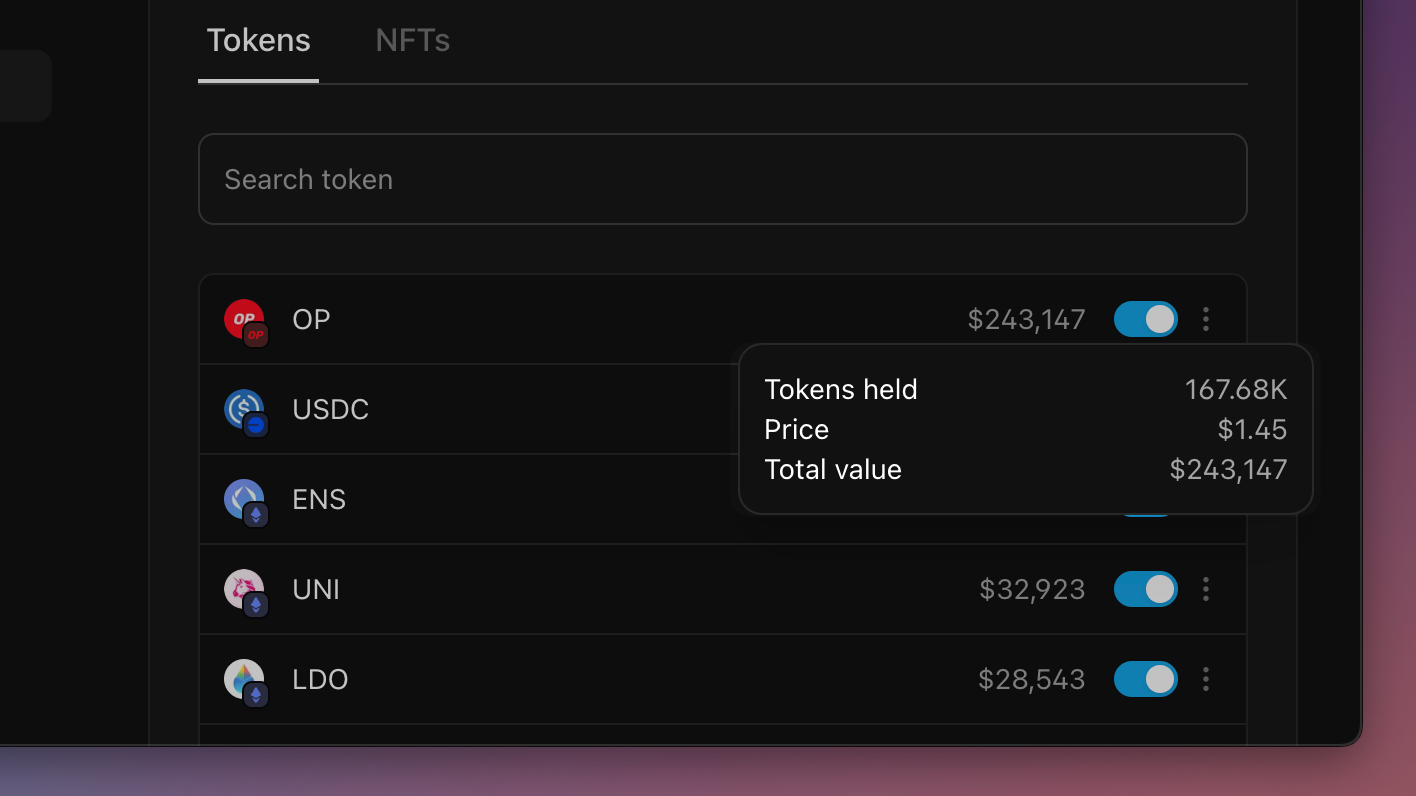Click the Ethereum network badge on LDO

256,695
